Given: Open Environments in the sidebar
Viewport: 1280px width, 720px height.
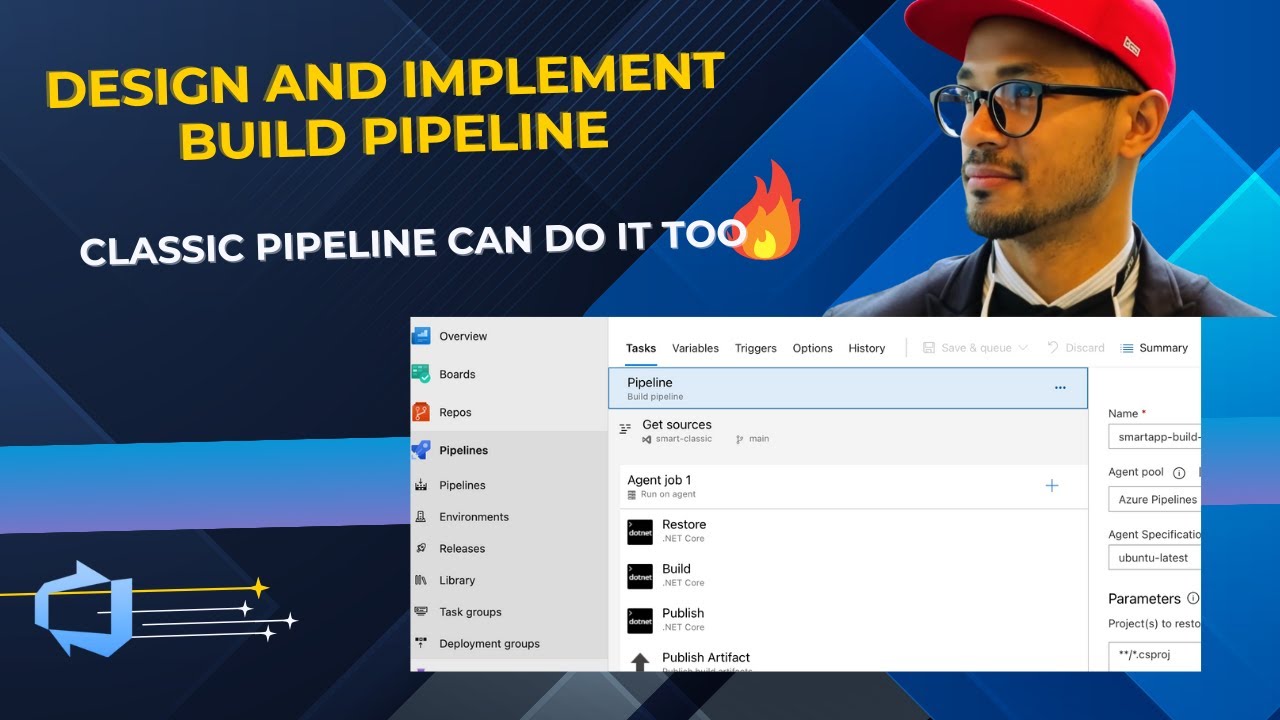Looking at the screenshot, I should click(474, 517).
